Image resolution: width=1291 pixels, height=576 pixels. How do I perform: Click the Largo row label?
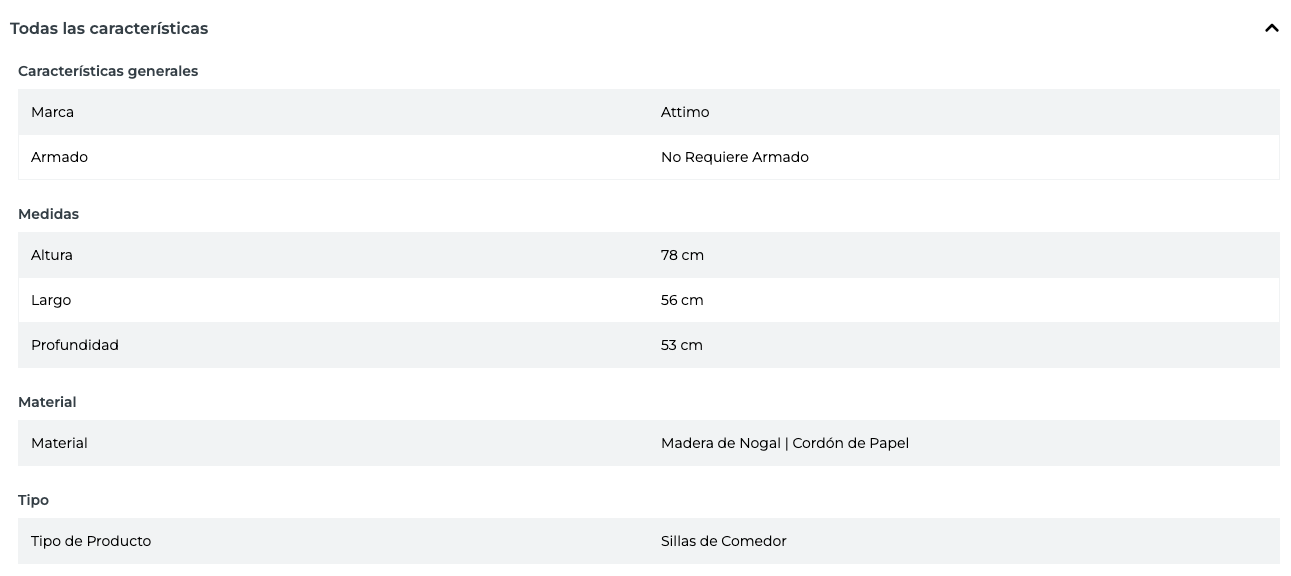[x=51, y=300]
